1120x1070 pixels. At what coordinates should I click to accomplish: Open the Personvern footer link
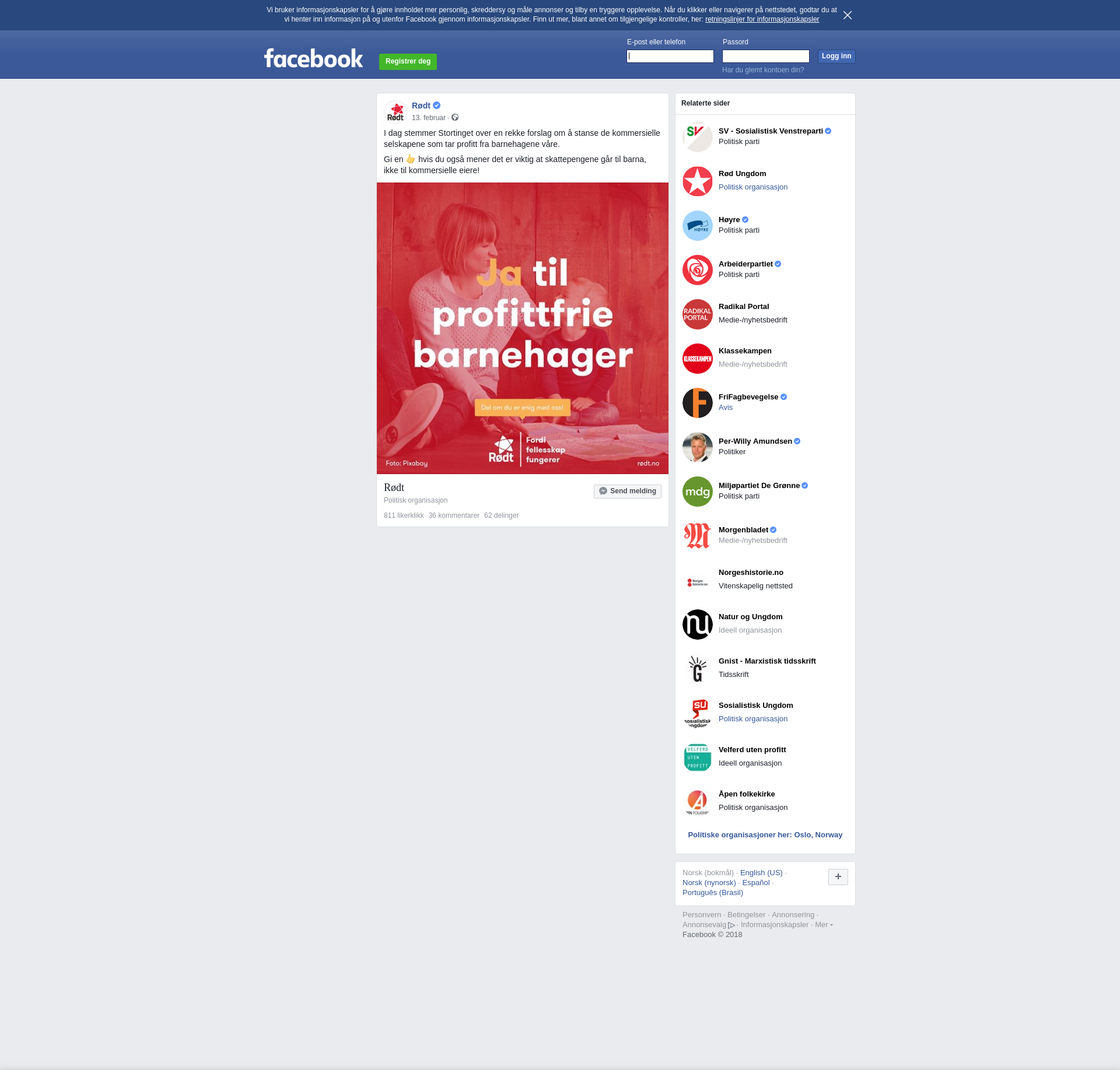coord(702,915)
